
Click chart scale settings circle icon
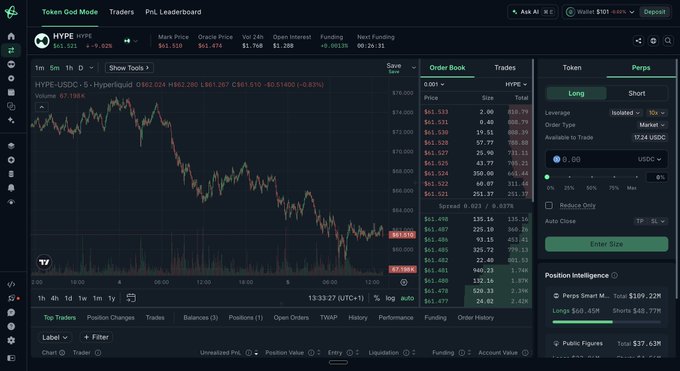coord(404,282)
